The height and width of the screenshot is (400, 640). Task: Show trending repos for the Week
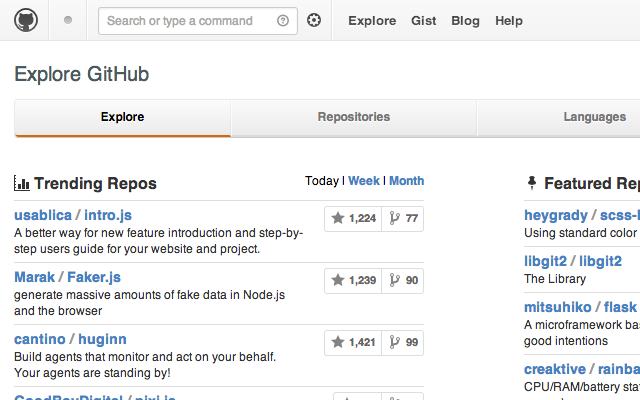coord(364,181)
